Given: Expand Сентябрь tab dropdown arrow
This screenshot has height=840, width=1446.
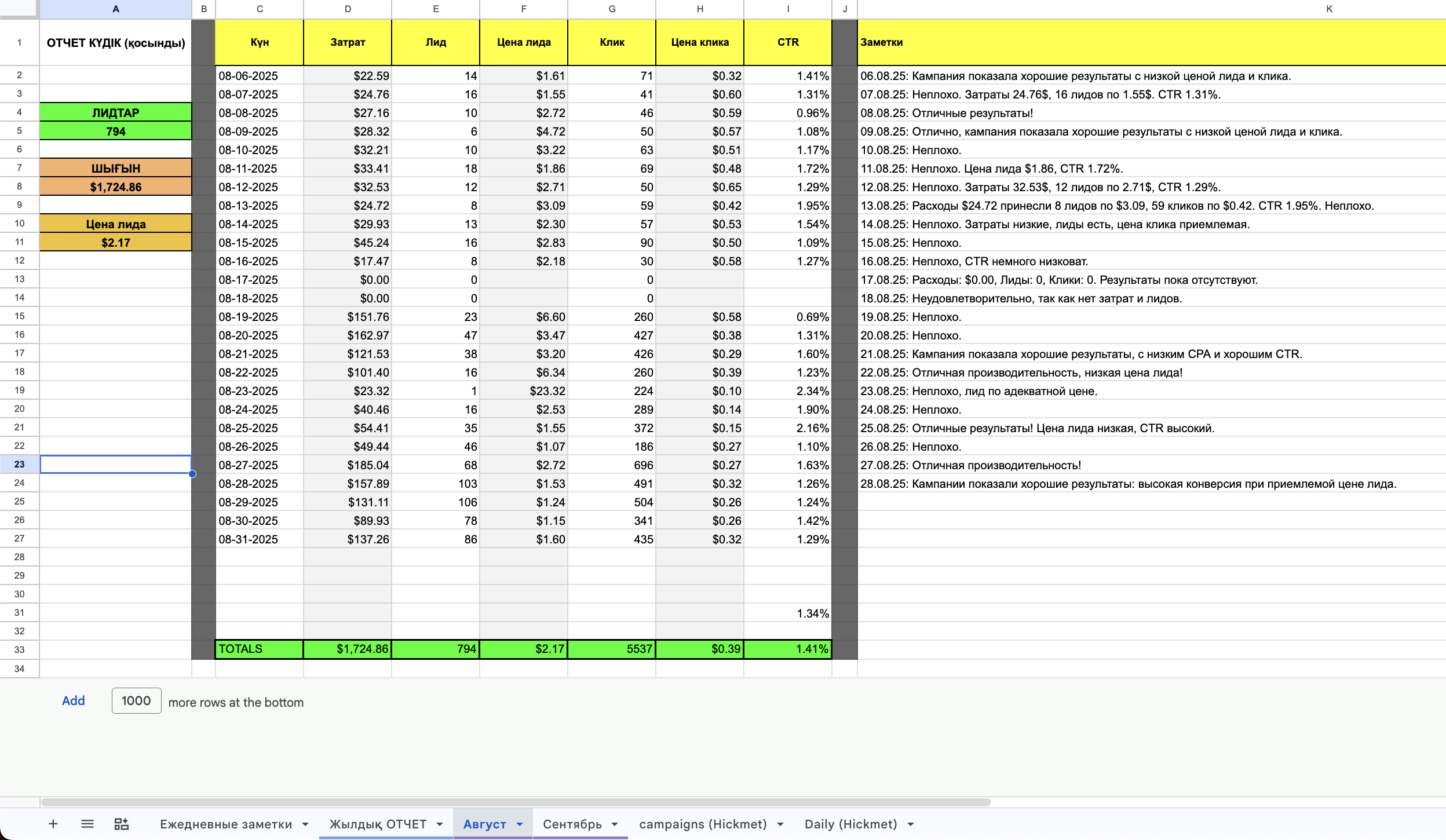Looking at the screenshot, I should click(615, 824).
